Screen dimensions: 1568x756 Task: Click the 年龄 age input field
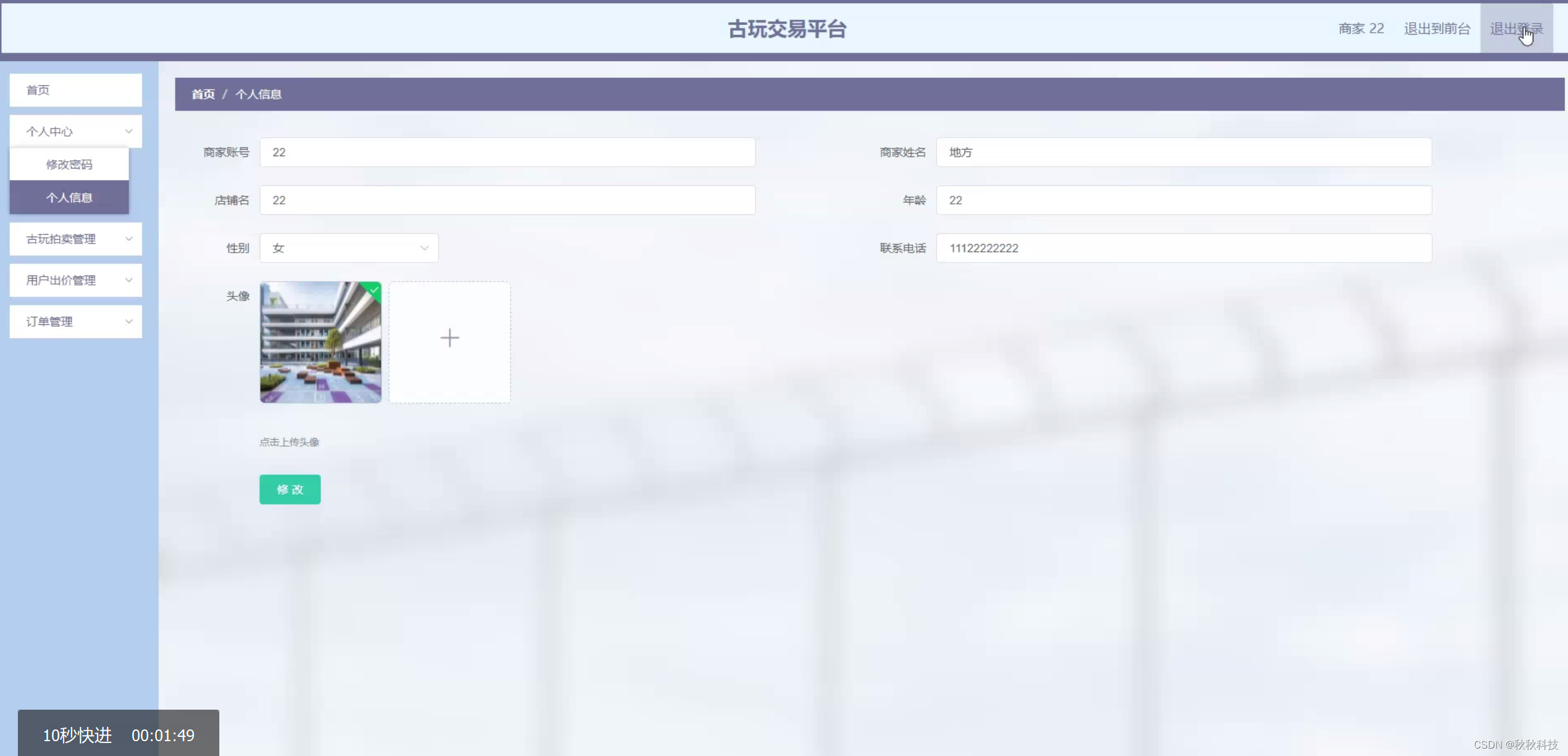(1184, 199)
